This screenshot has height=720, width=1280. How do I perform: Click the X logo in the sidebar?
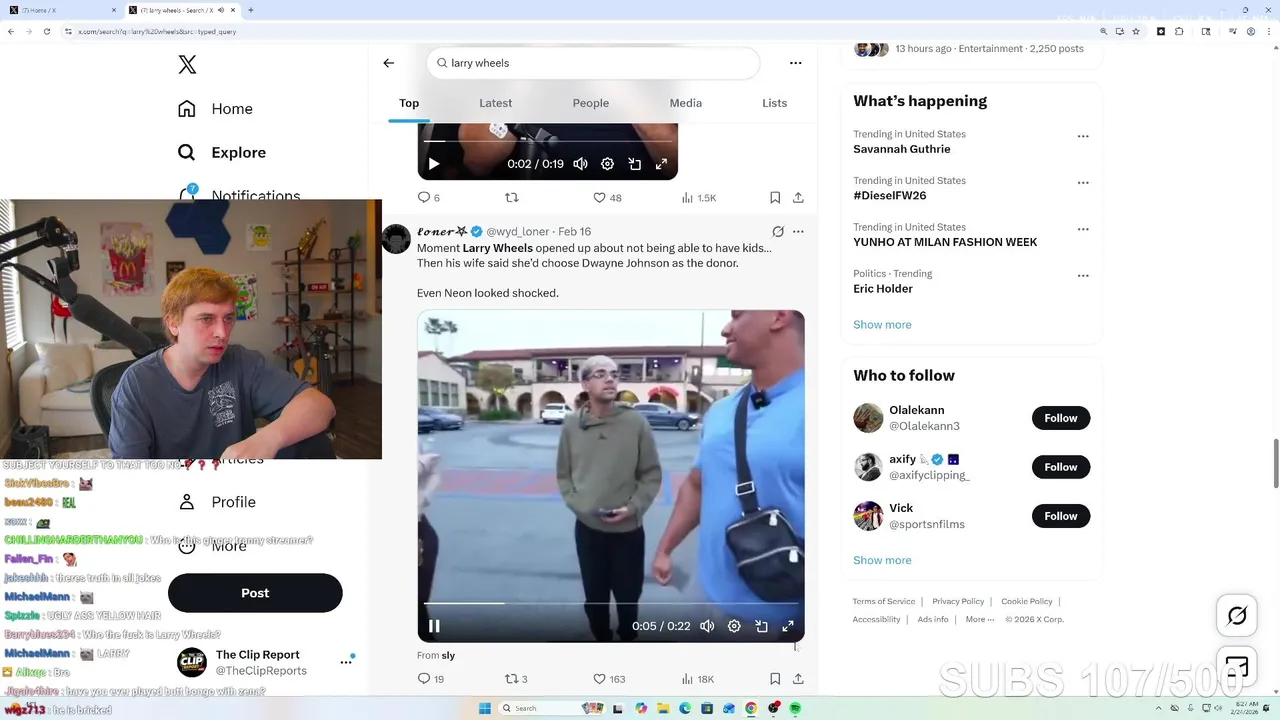tap(187, 65)
